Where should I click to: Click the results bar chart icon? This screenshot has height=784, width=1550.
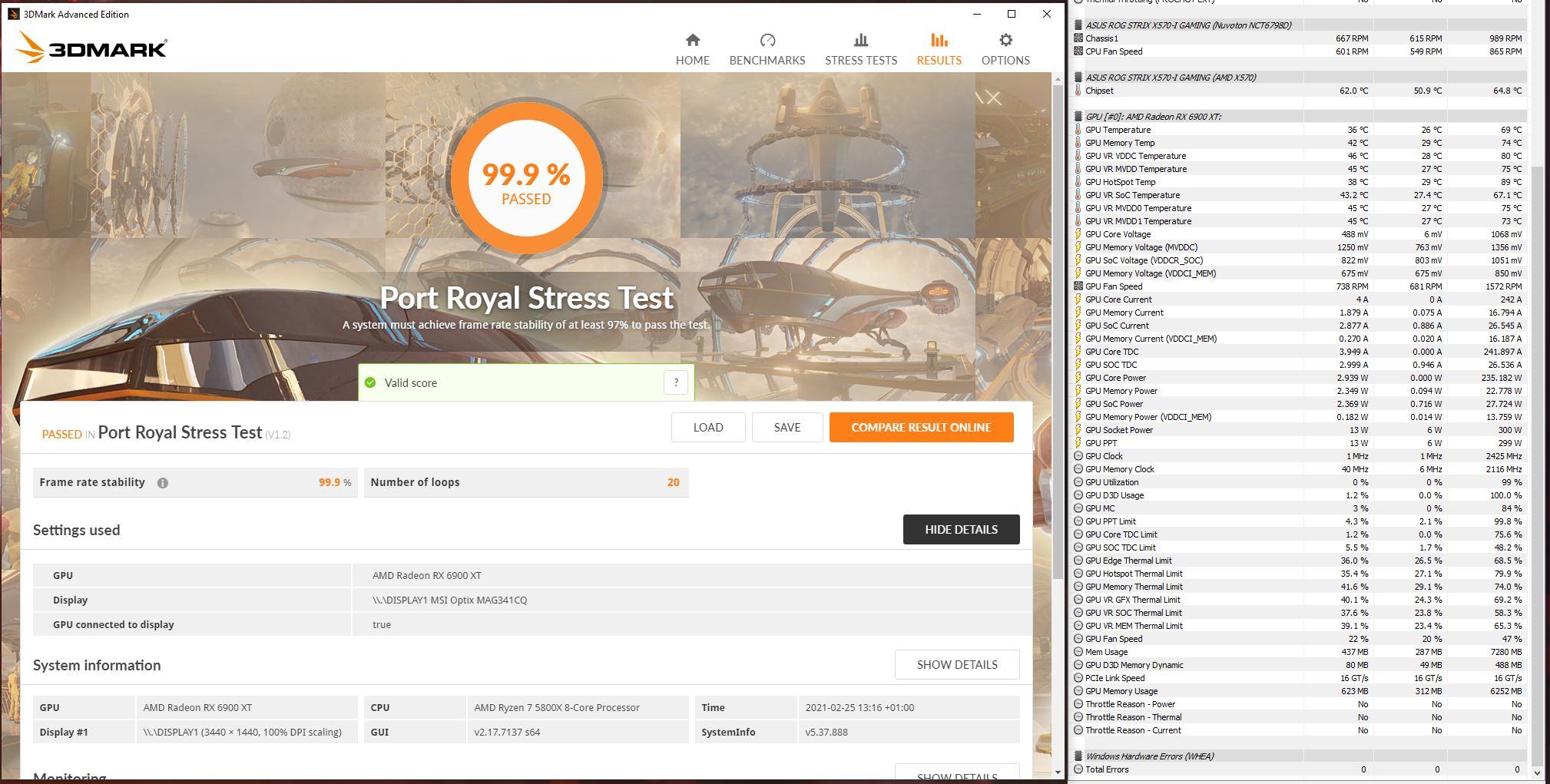(939, 40)
